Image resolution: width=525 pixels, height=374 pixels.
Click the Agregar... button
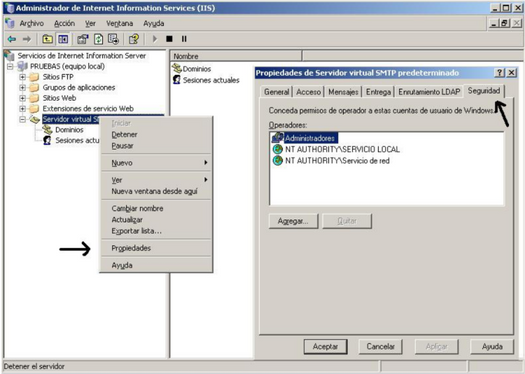click(293, 221)
